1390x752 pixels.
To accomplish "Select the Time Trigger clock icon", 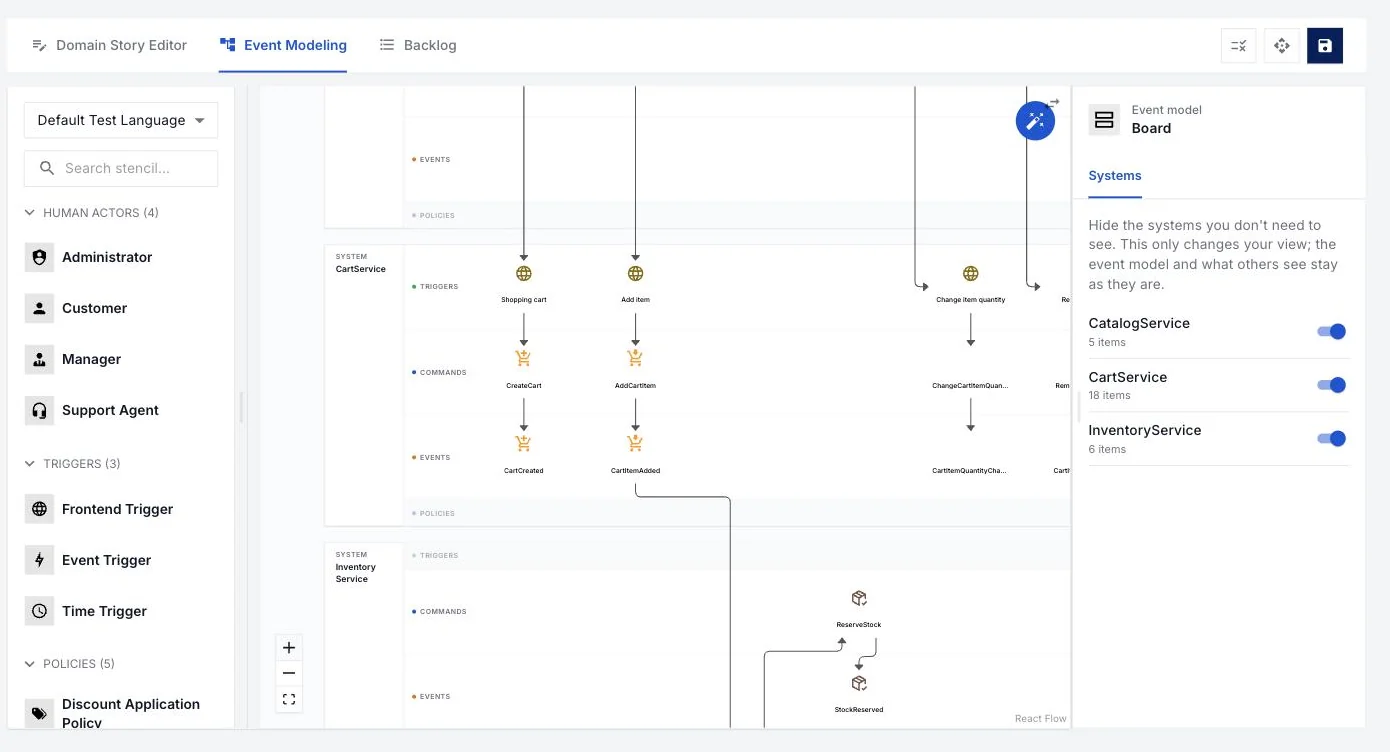I will tap(39, 611).
